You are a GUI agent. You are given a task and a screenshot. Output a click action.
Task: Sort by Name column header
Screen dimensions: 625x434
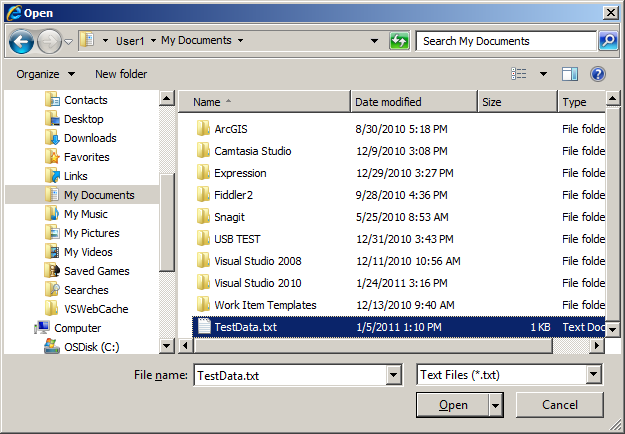point(264,102)
